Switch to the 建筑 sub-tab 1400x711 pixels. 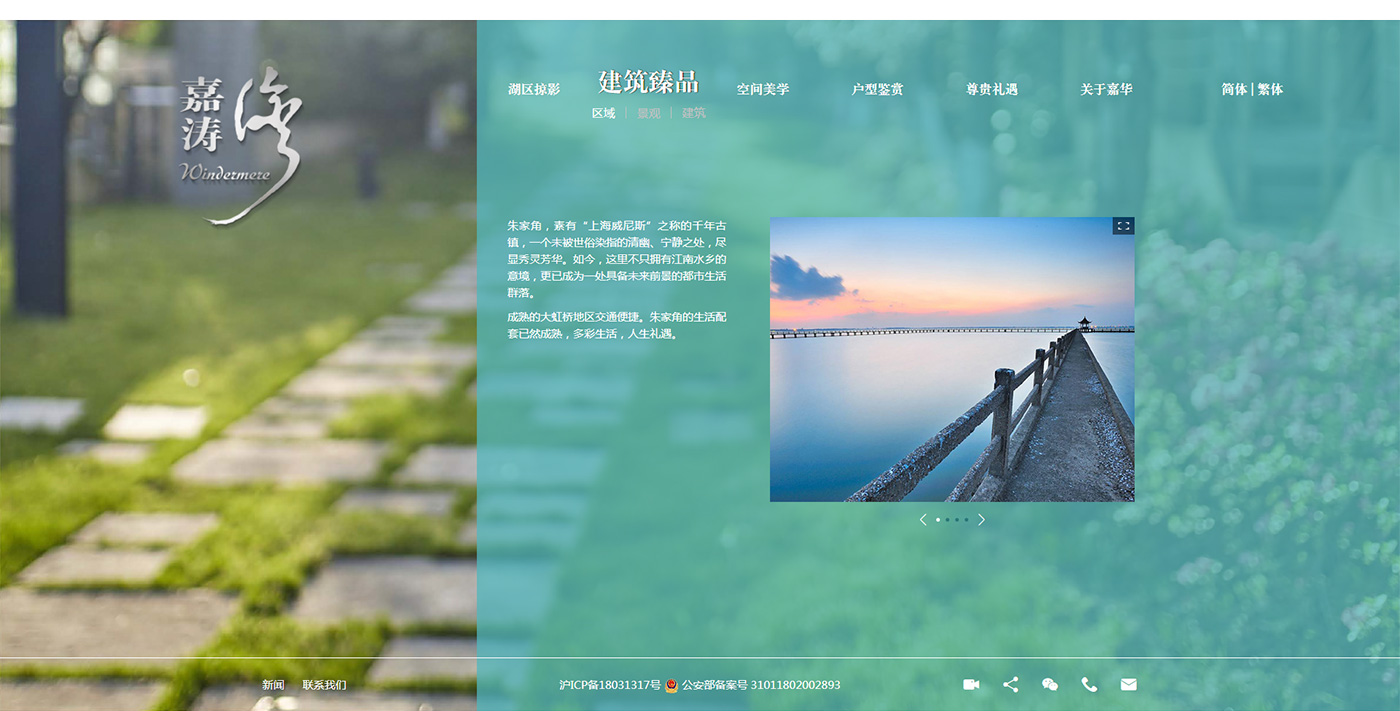(694, 114)
